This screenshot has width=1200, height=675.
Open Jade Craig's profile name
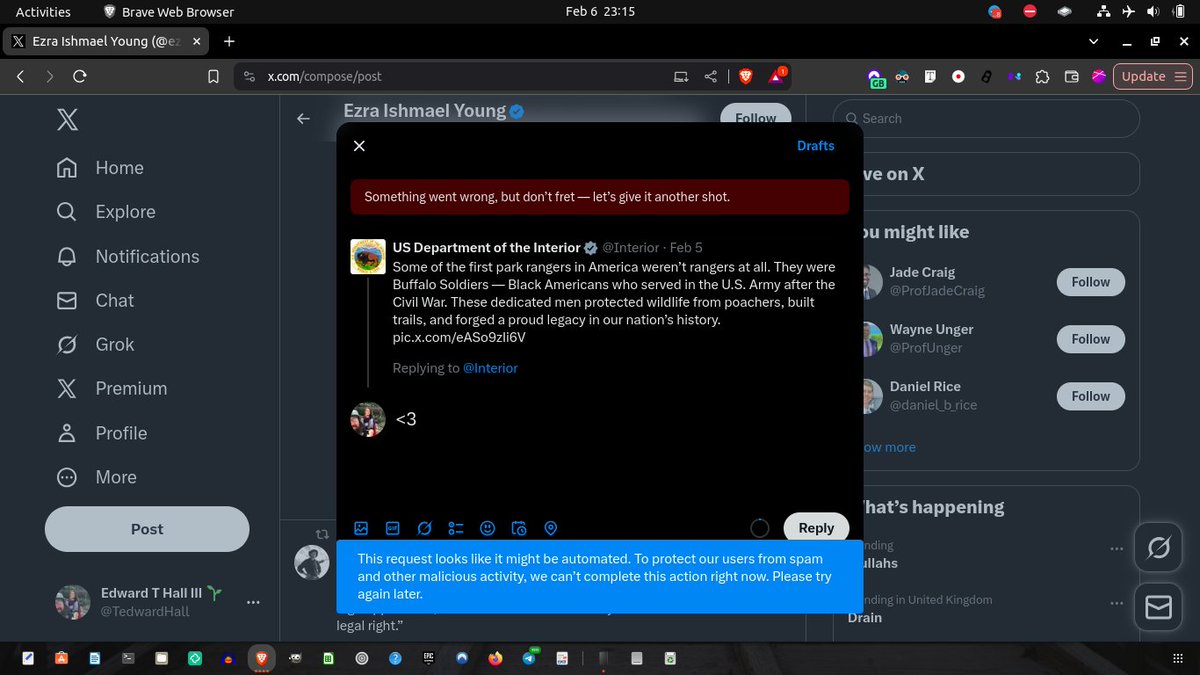(922, 272)
